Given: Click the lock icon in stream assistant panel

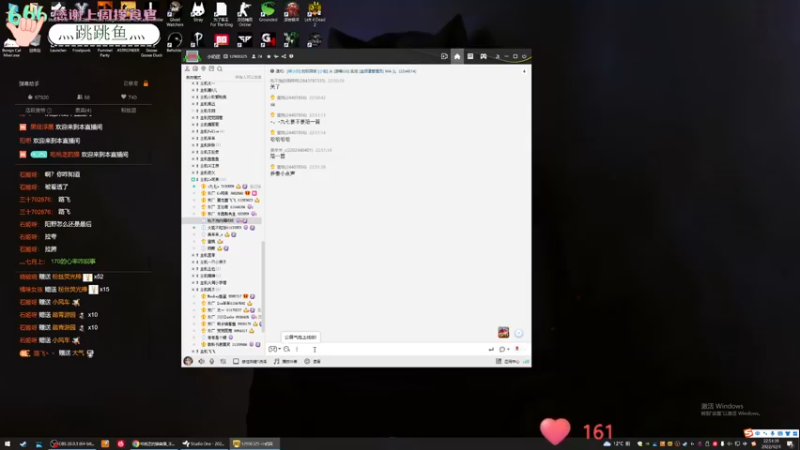Looking at the screenshot, I should (145, 83).
